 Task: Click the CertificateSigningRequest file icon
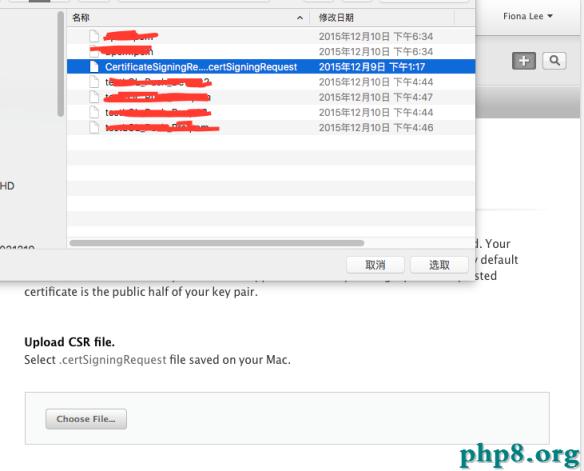[x=94, y=67]
